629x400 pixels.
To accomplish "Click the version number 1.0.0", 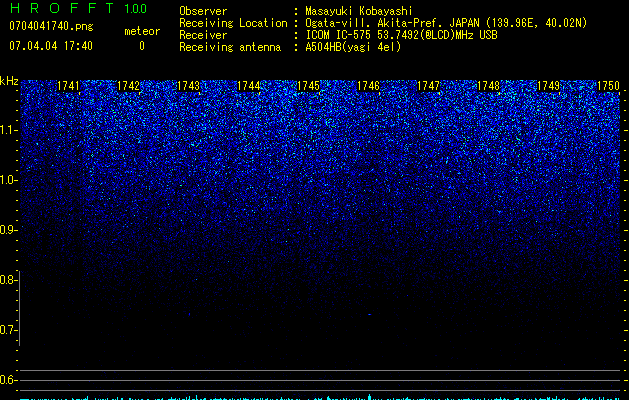I will (x=136, y=9).
